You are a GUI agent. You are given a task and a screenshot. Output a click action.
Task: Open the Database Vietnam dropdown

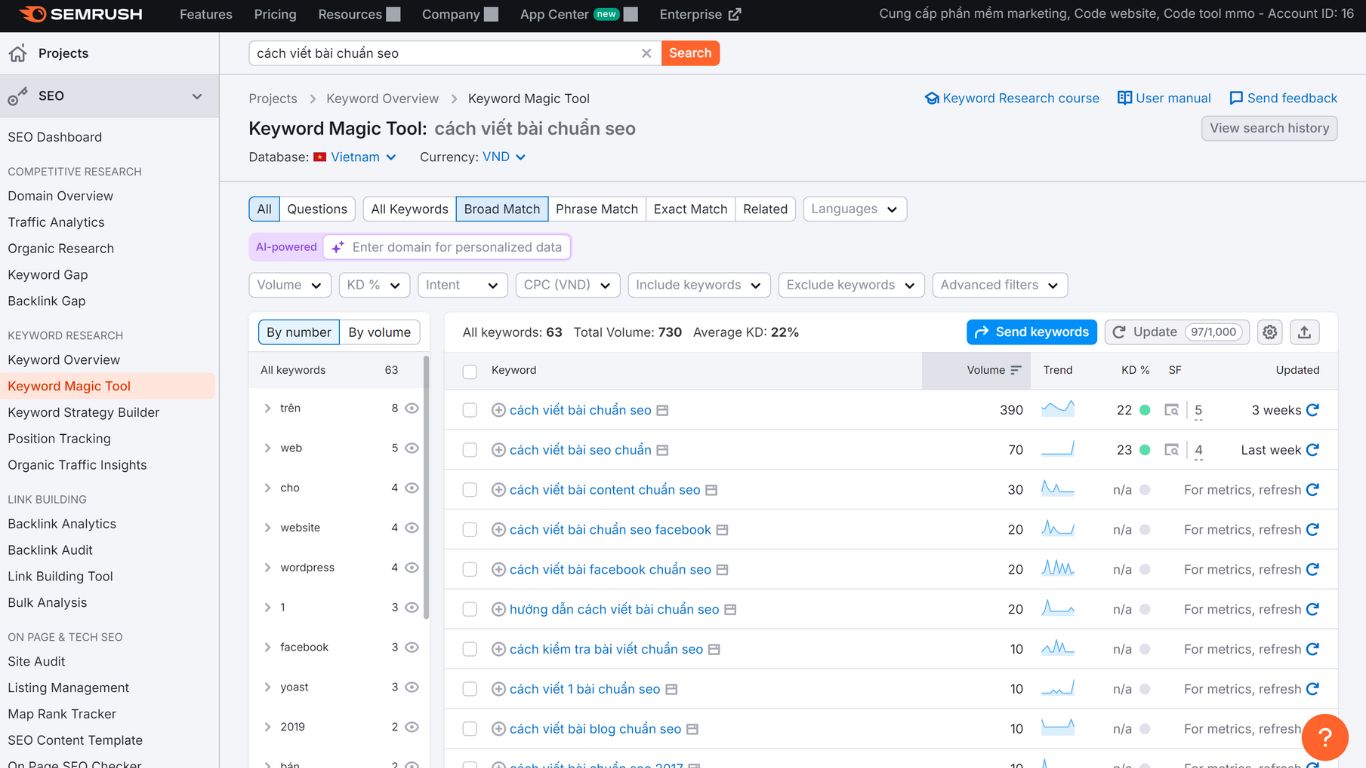pos(355,156)
